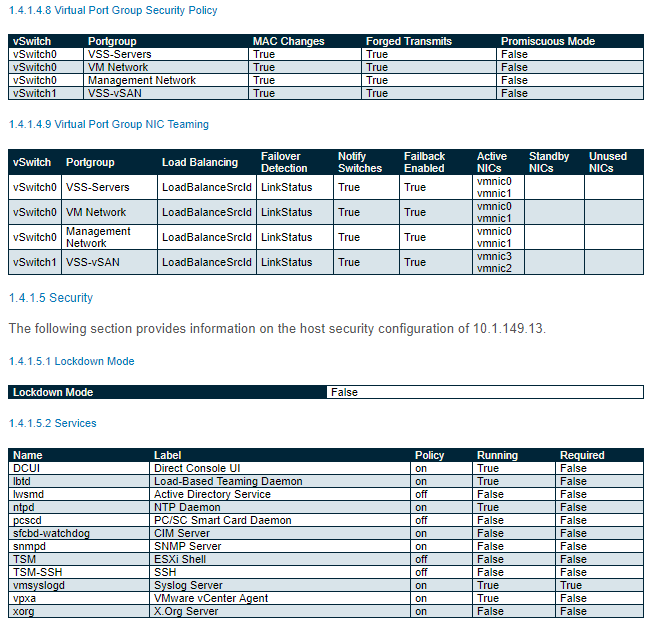The image size is (653, 626).
Task: Click the Virtual Port Group NIC Teaming heading
Action: (109, 125)
